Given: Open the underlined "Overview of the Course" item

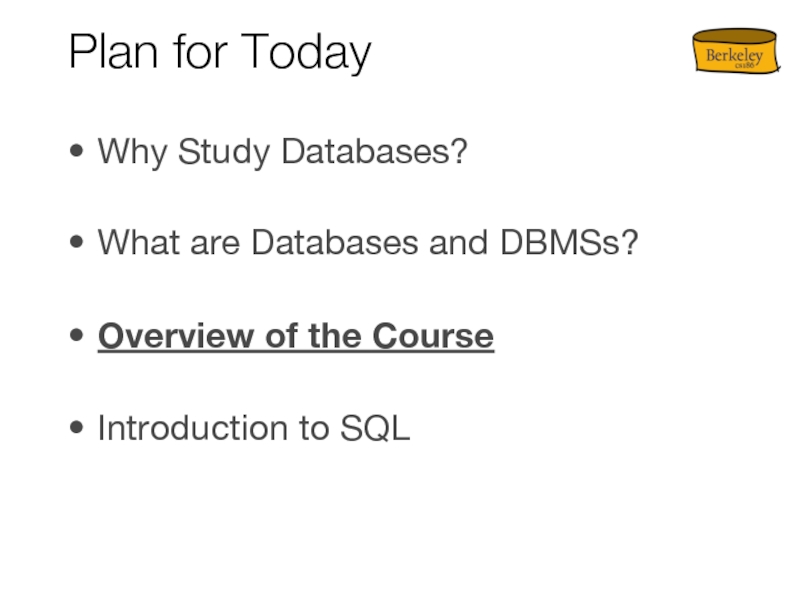Looking at the screenshot, I should pos(295,336).
